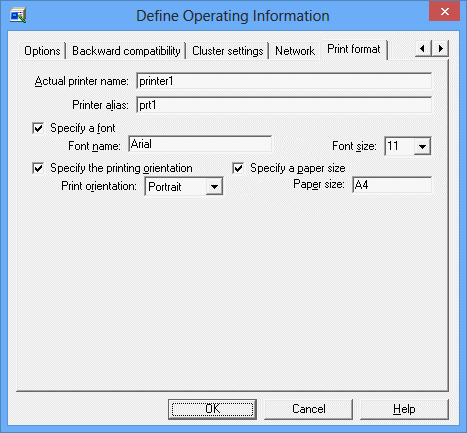
Task: Select the Network tab
Action: click(x=295, y=51)
